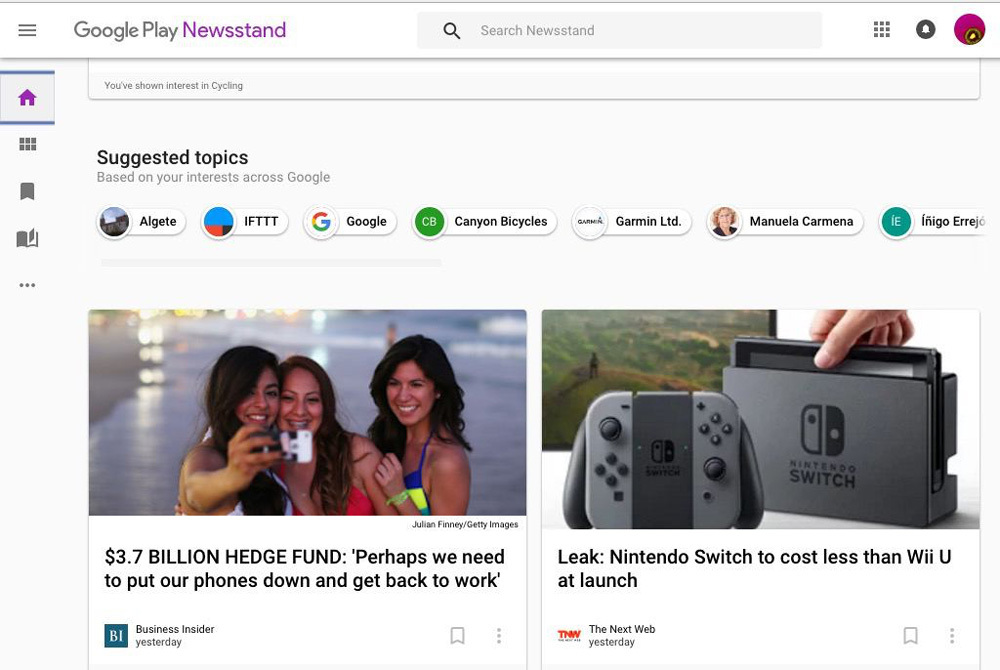This screenshot has height=670, width=1000.
Task: Click the horizontal topics scrollbar
Action: click(271, 263)
